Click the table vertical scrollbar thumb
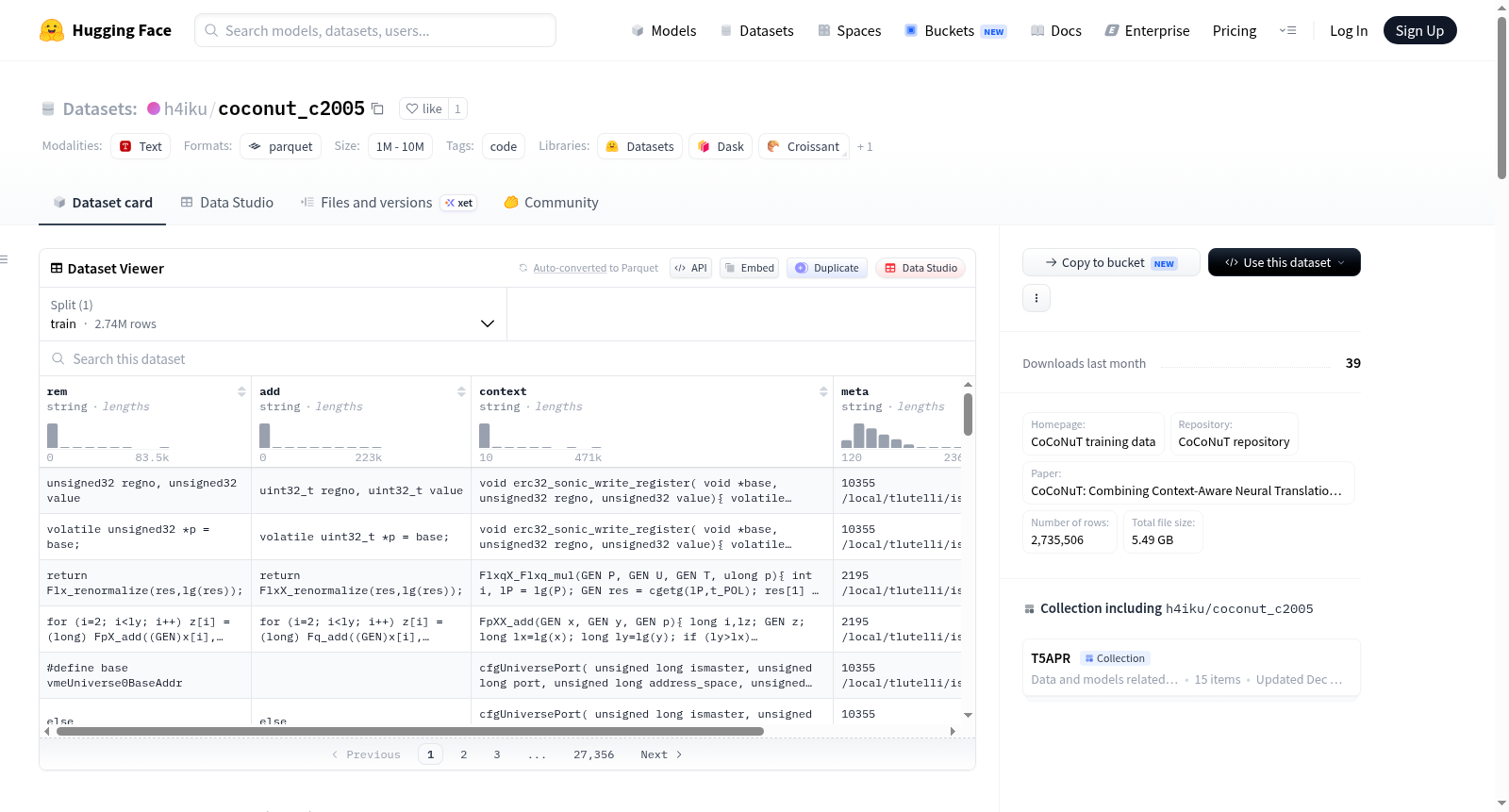 (x=968, y=415)
